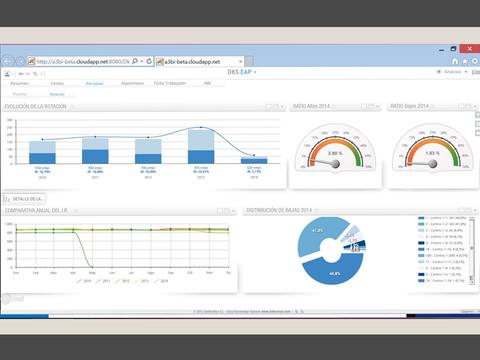Screen dimensions: 480x360
Task: Select the Absentismo tab
Action: coord(132,83)
